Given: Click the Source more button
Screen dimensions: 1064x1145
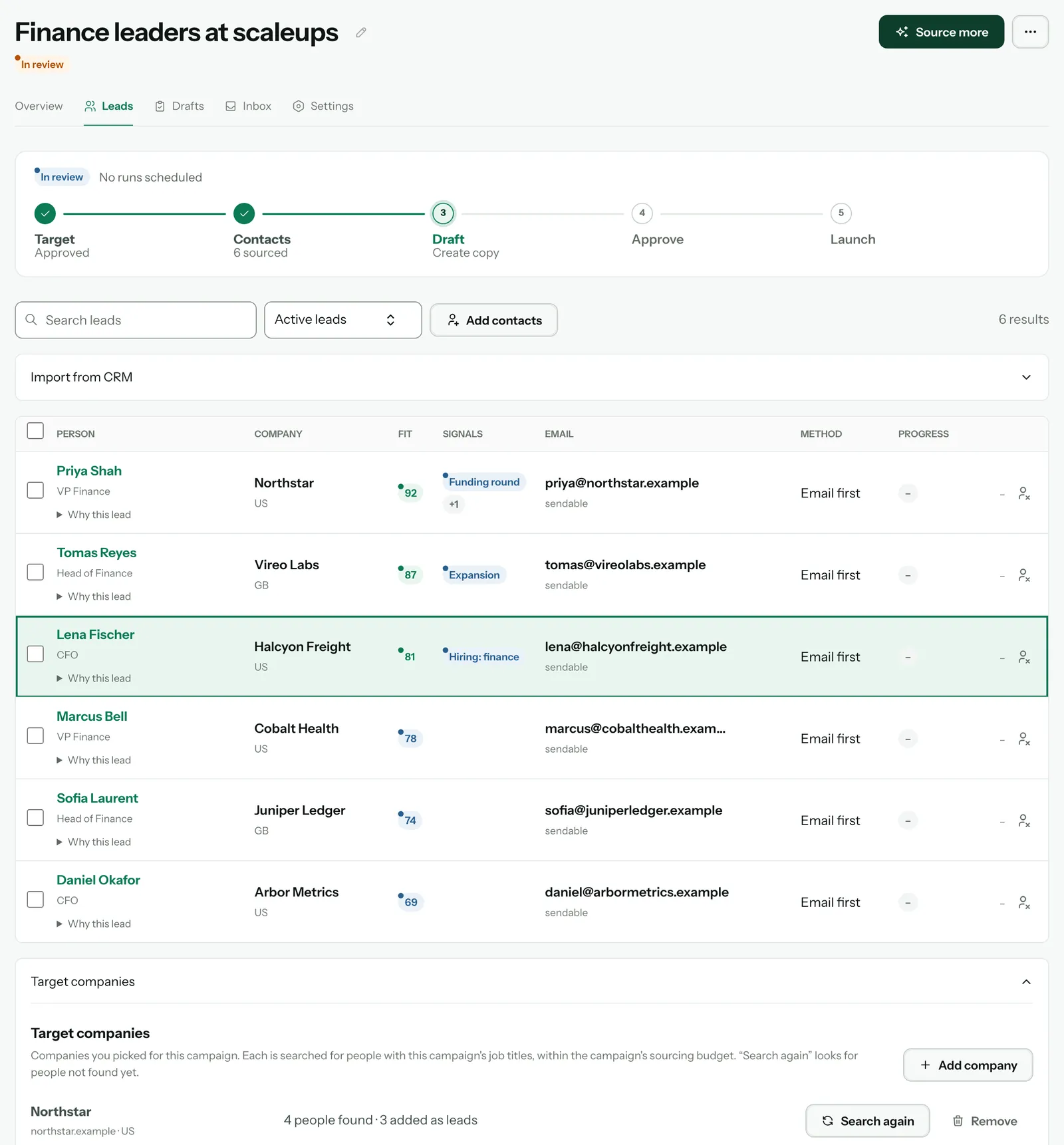Looking at the screenshot, I should click(941, 32).
